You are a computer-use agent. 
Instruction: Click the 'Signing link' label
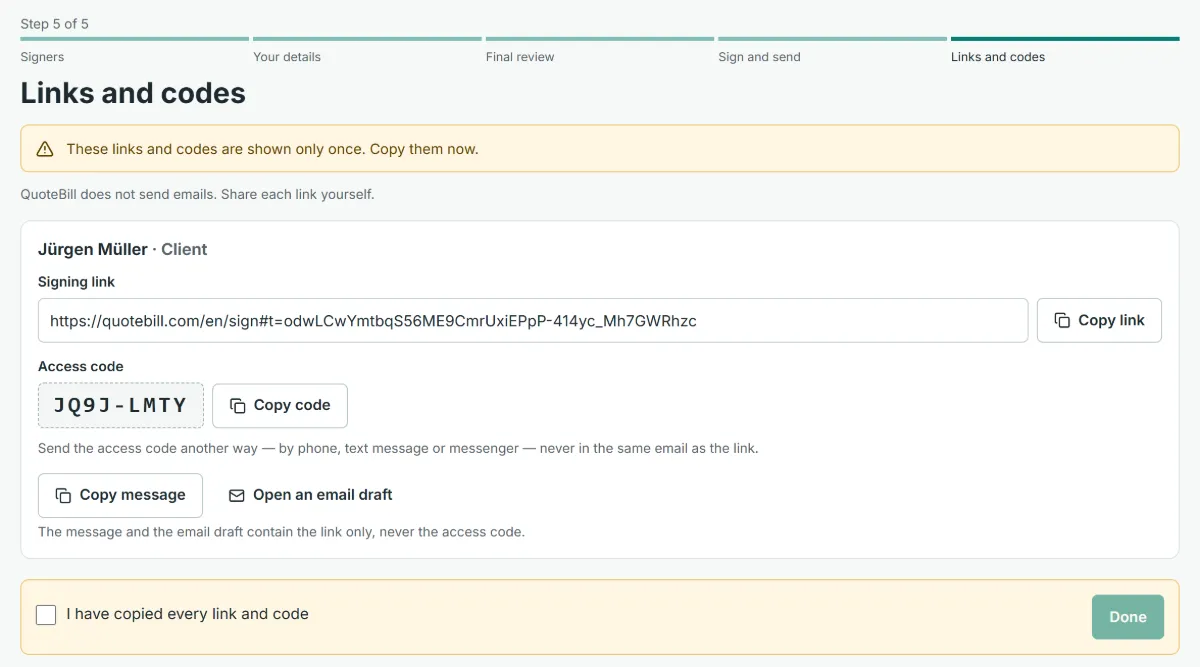pyautogui.click(x=76, y=282)
